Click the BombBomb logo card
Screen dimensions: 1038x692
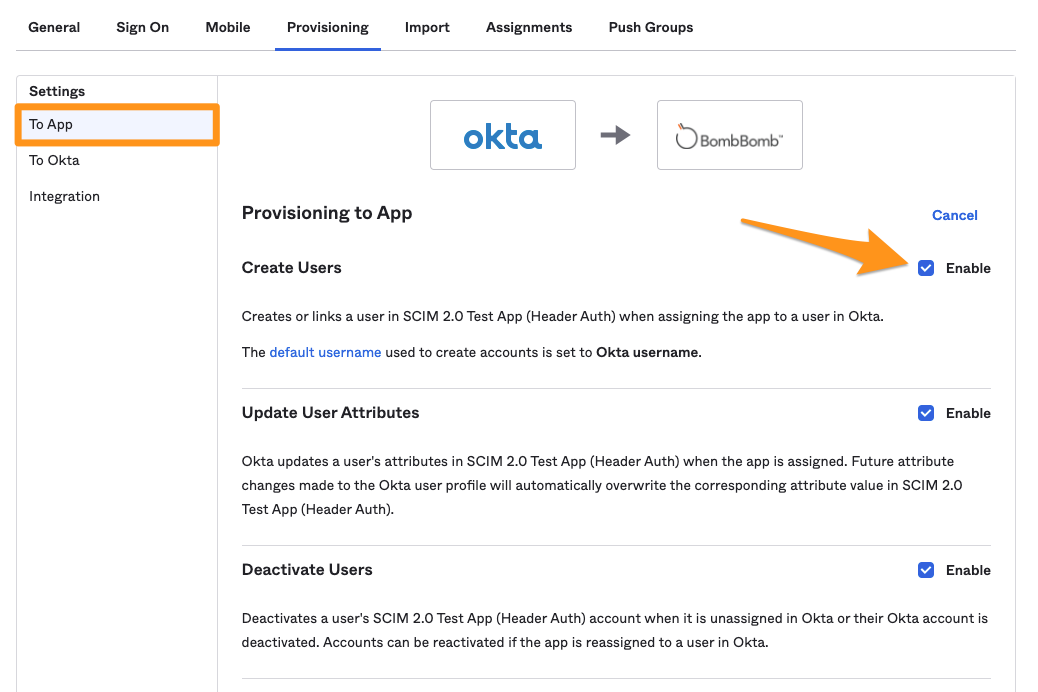click(729, 137)
